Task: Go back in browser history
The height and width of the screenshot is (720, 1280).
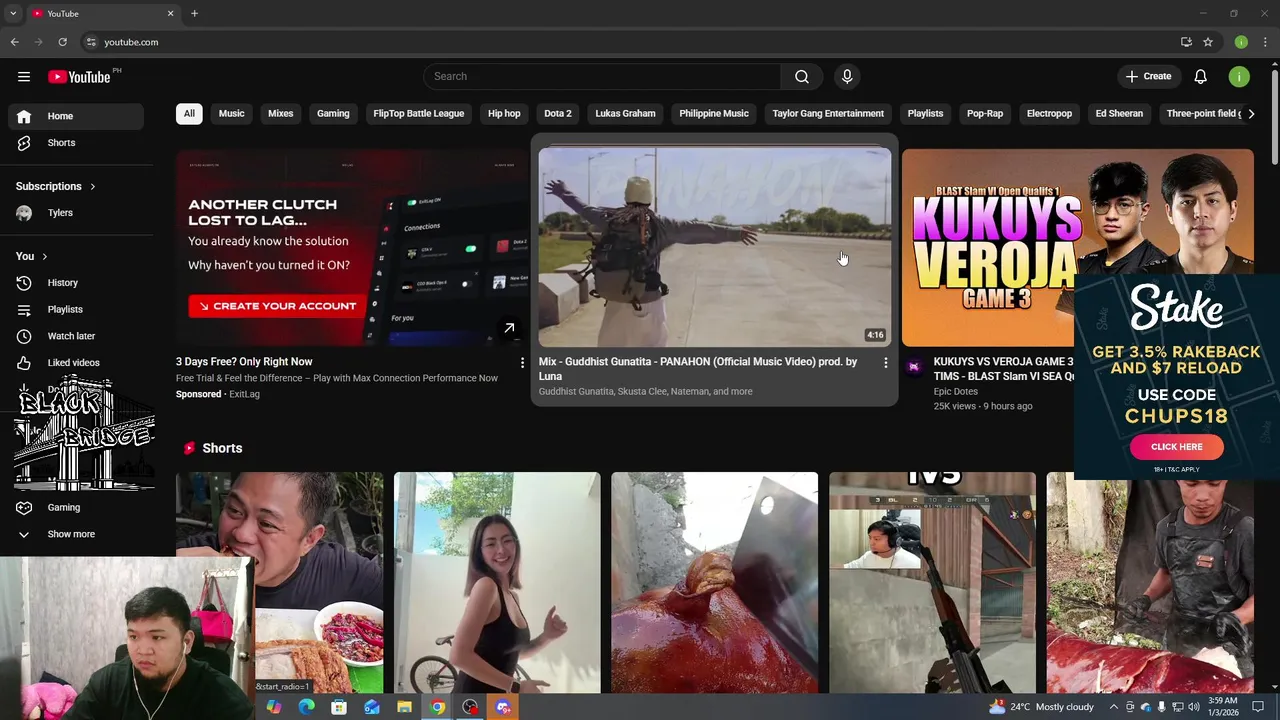Action: pyautogui.click(x=14, y=42)
